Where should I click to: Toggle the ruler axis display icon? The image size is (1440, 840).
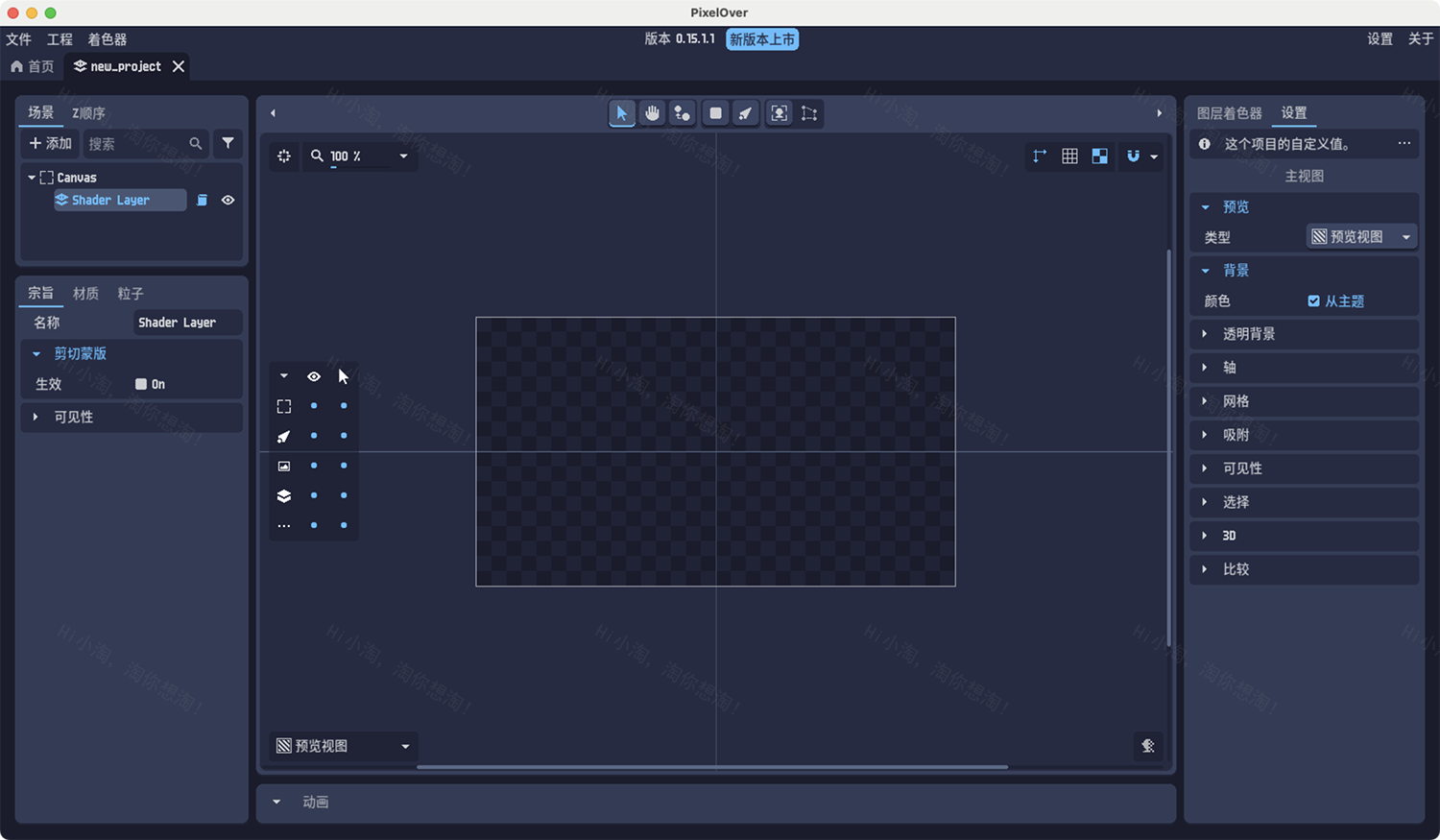pos(1039,156)
